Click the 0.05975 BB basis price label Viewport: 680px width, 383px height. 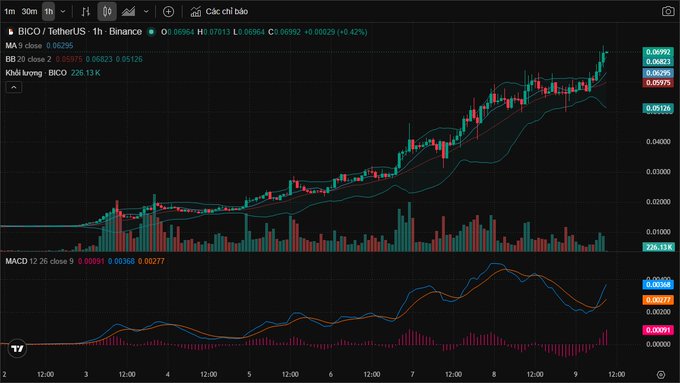(658, 82)
